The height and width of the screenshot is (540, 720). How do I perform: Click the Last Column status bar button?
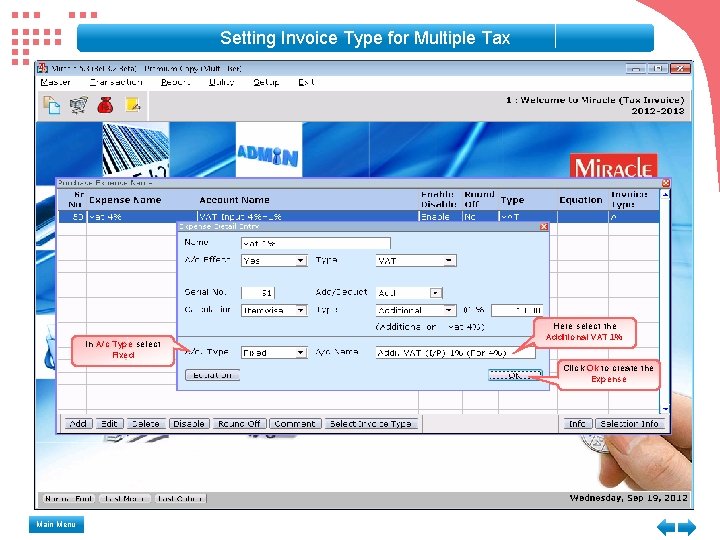(180, 498)
